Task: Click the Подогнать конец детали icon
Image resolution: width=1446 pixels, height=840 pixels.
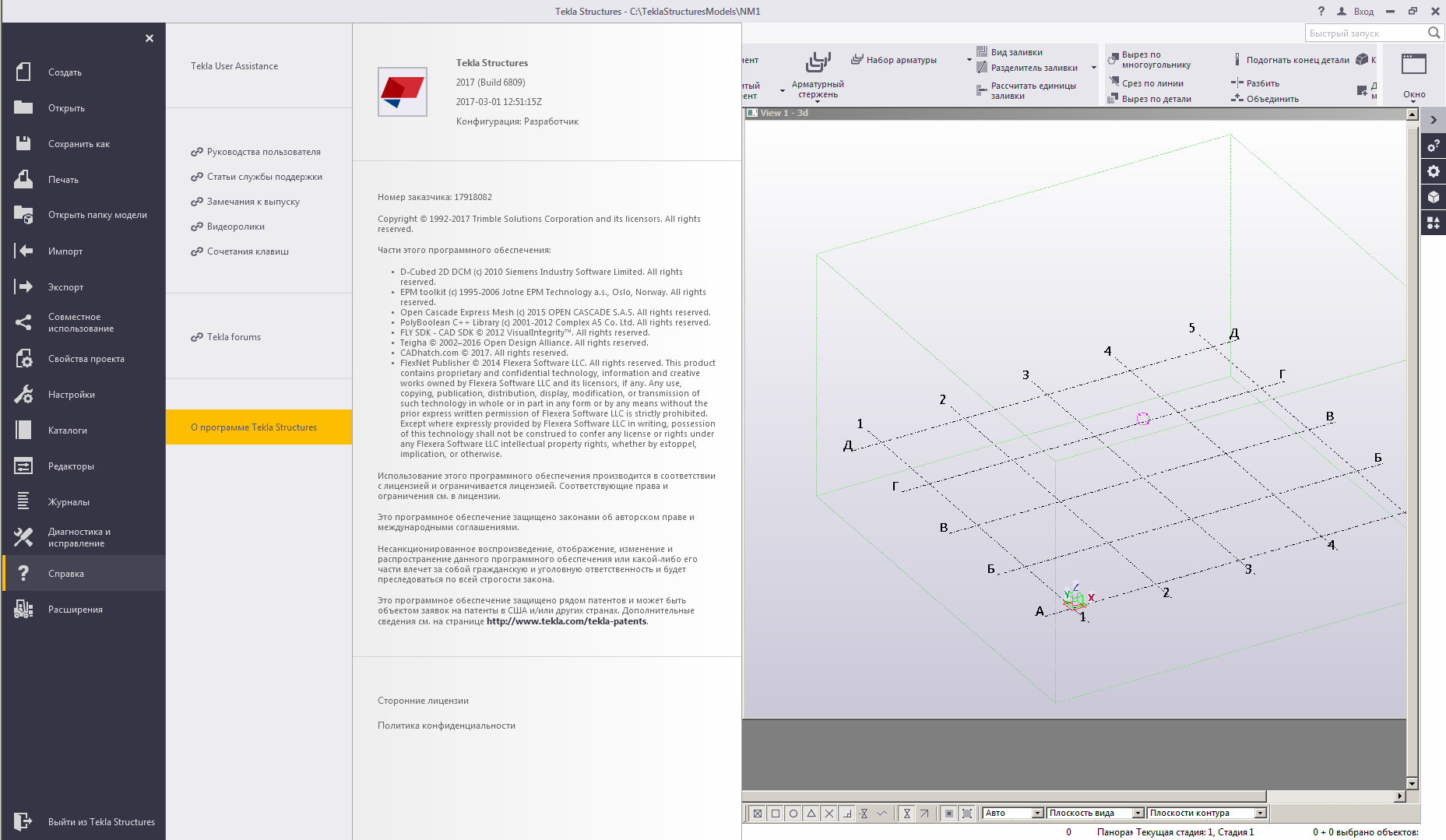Action: click(x=1237, y=59)
